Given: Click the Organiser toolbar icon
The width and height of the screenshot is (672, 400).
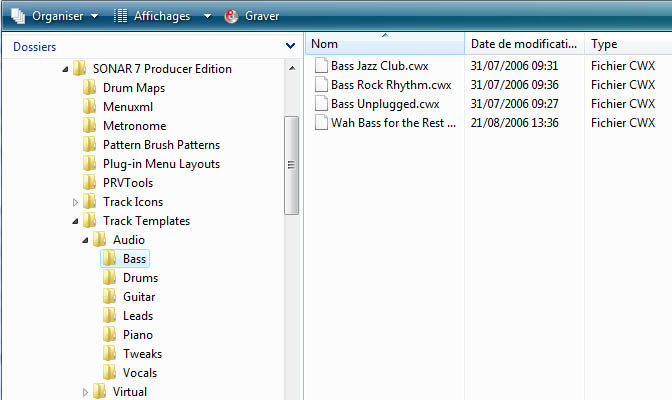Looking at the screenshot, I should [x=18, y=16].
